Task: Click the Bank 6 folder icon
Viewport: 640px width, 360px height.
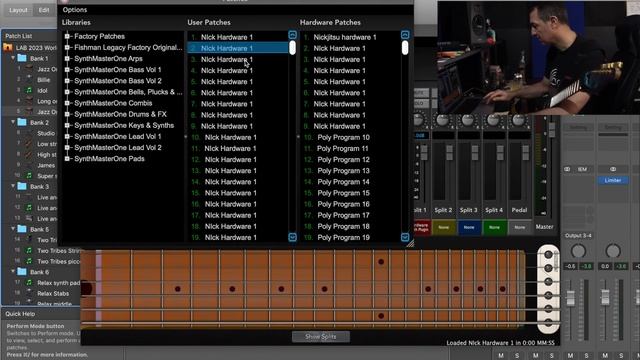Action: 22,271
